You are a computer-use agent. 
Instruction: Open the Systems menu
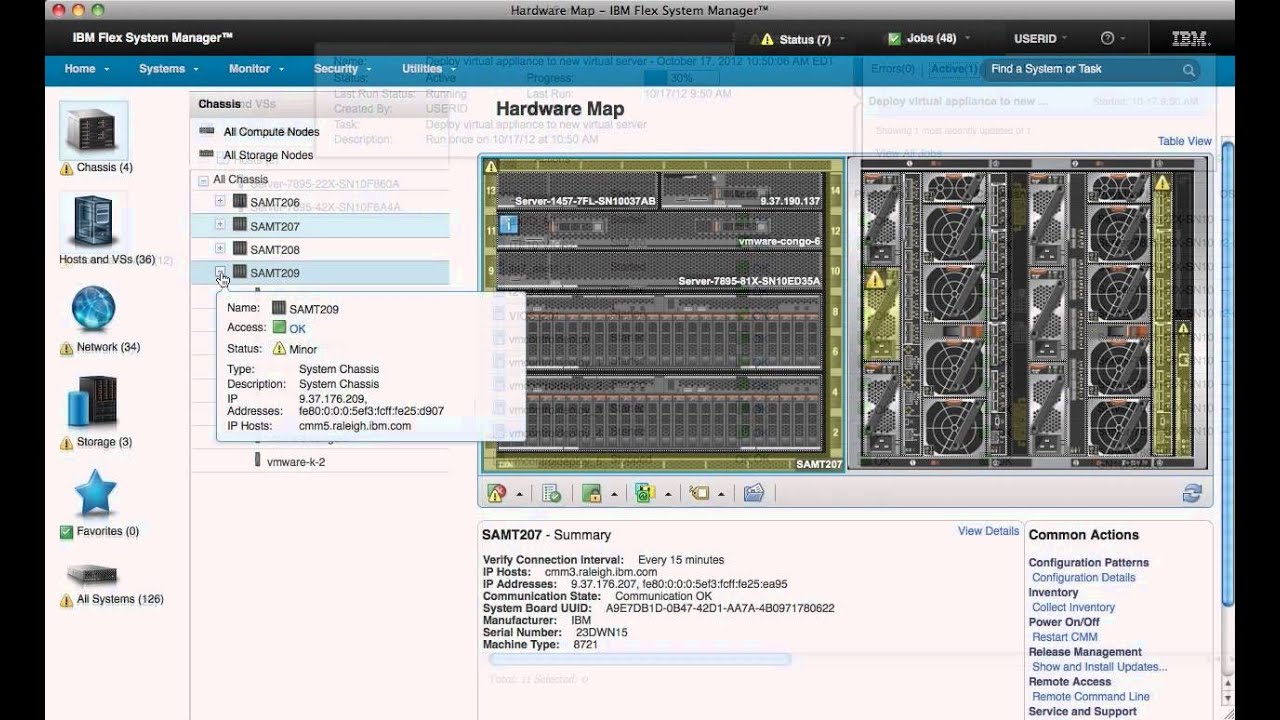168,69
